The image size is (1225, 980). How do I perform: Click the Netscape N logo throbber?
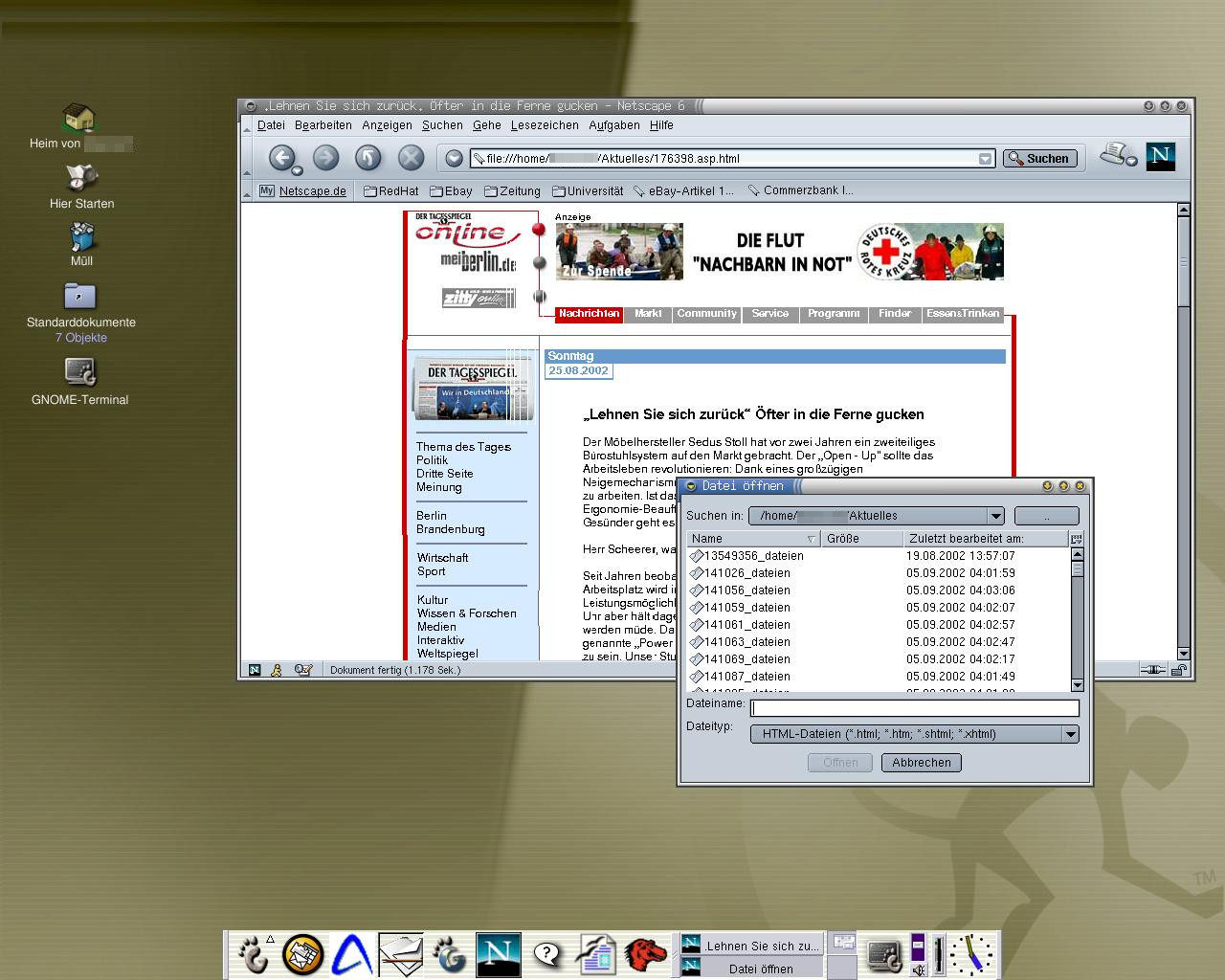[1161, 156]
